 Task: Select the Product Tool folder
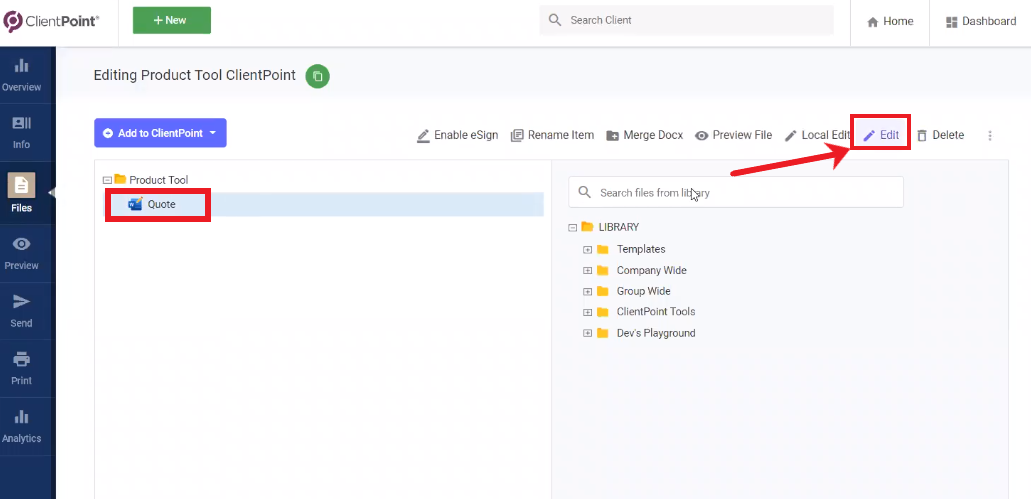tap(158, 179)
